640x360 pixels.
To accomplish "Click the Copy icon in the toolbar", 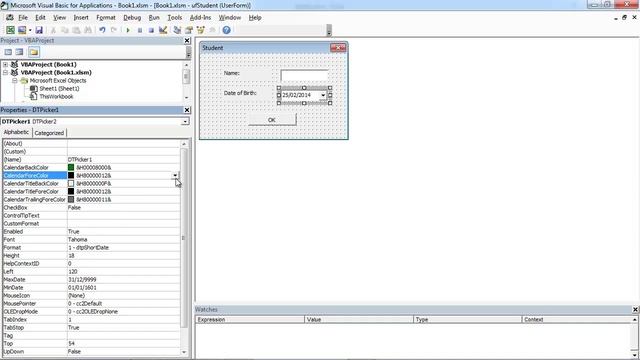I will 64,30.
